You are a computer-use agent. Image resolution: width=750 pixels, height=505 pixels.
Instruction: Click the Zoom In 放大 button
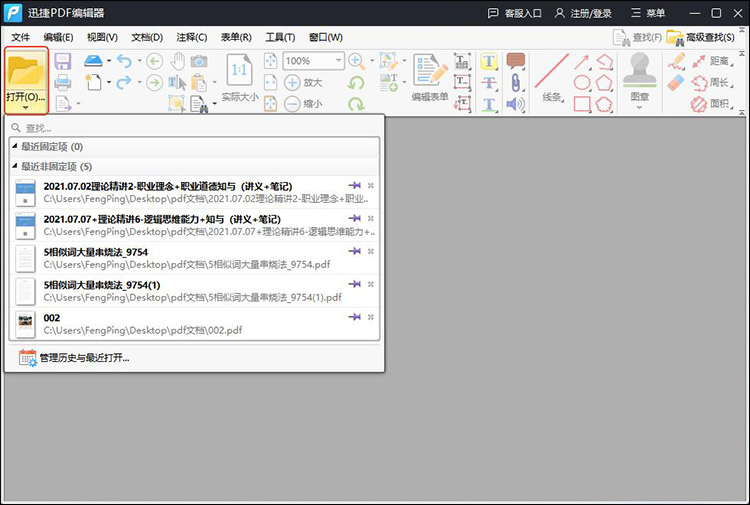303,82
